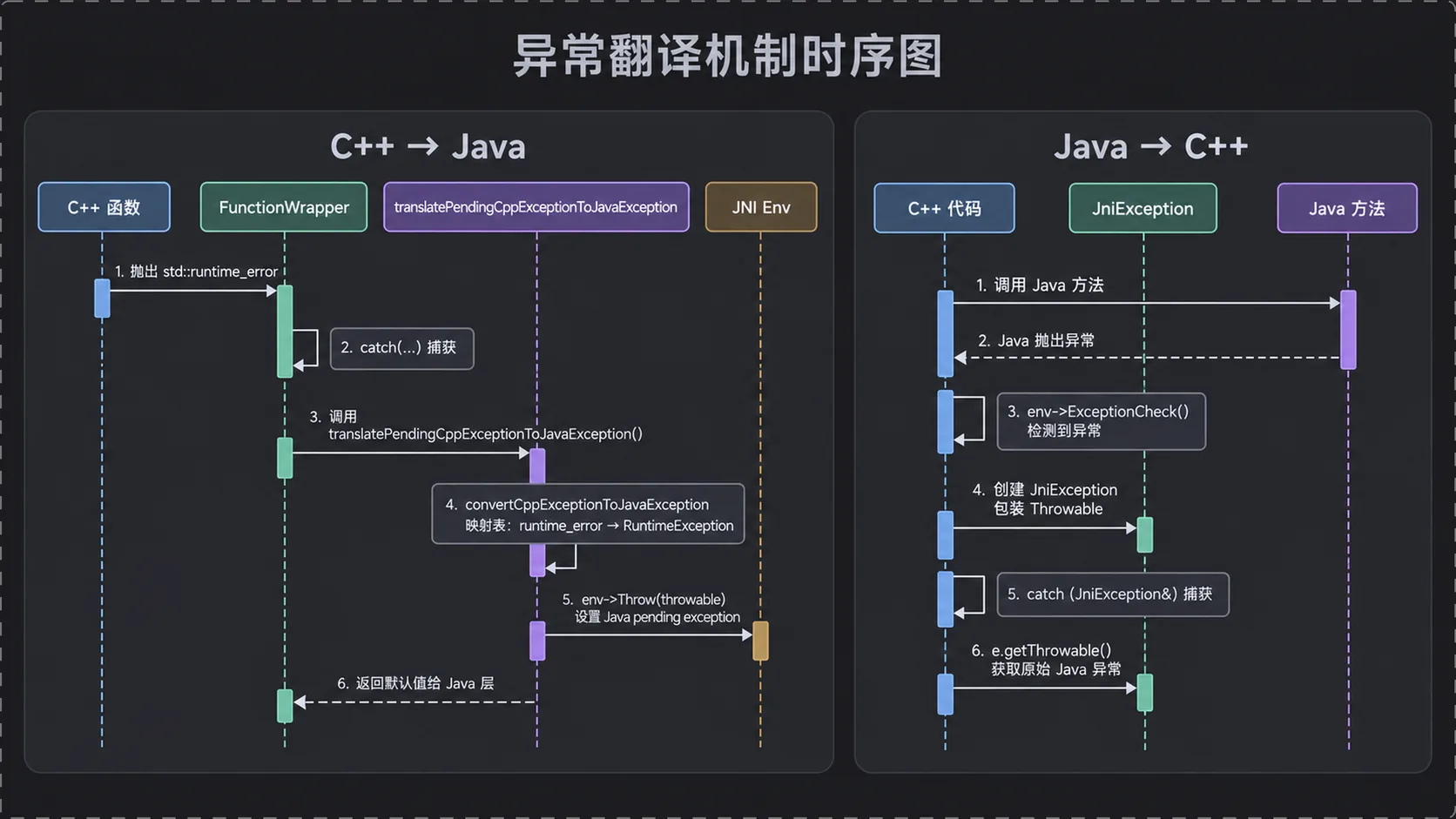
Task: Select the Java → C++ section heading
Action: click(1150, 146)
